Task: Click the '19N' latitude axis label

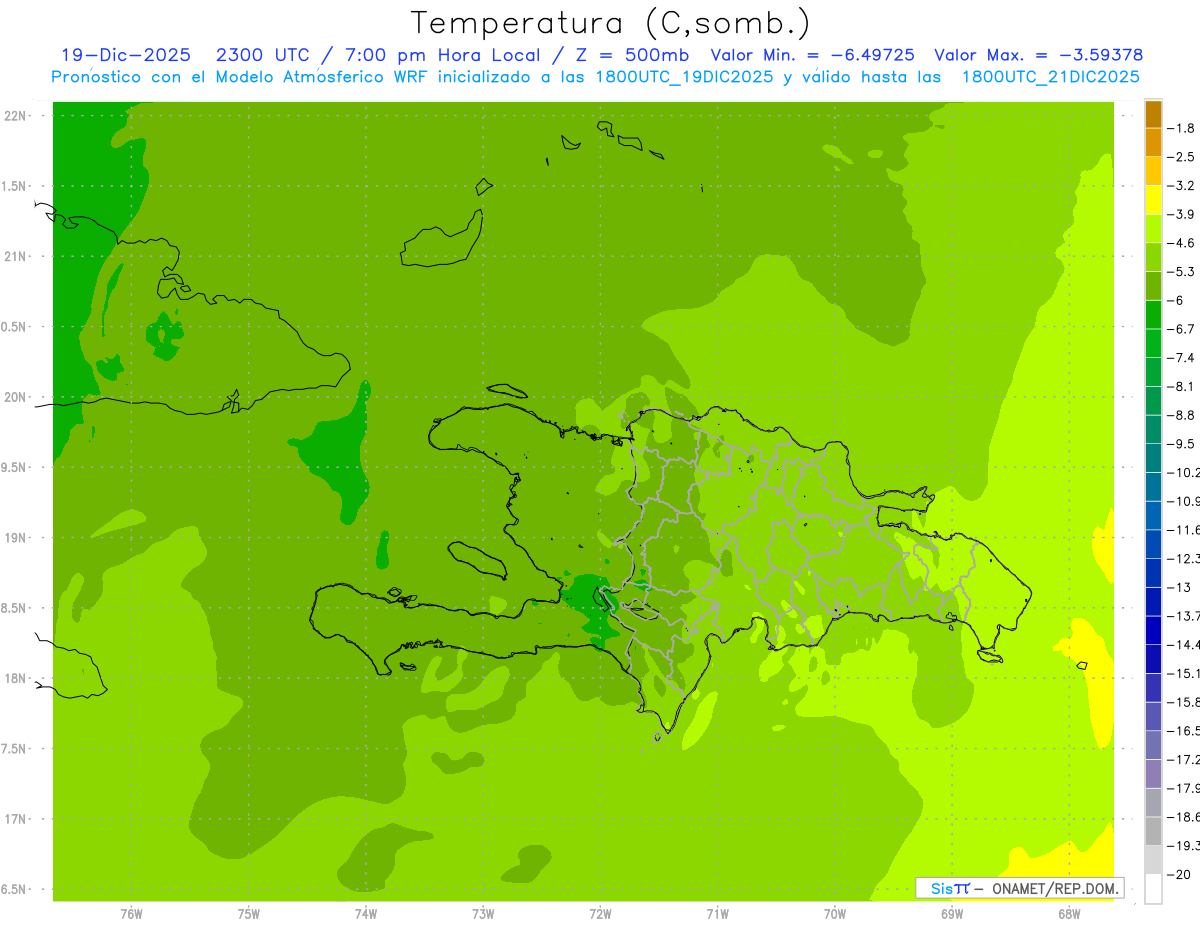Action: point(14,538)
